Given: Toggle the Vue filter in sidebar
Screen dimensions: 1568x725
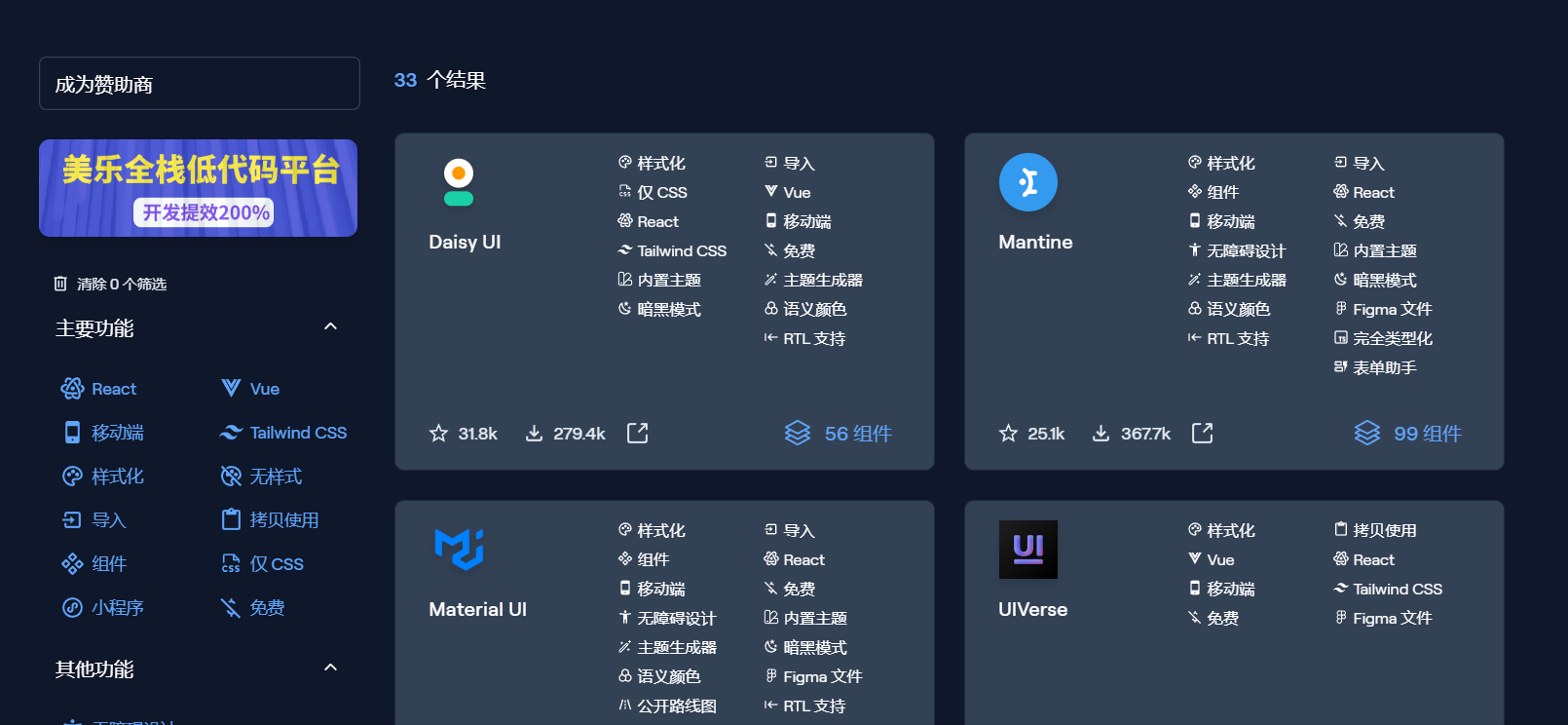Looking at the screenshot, I should pos(250,389).
